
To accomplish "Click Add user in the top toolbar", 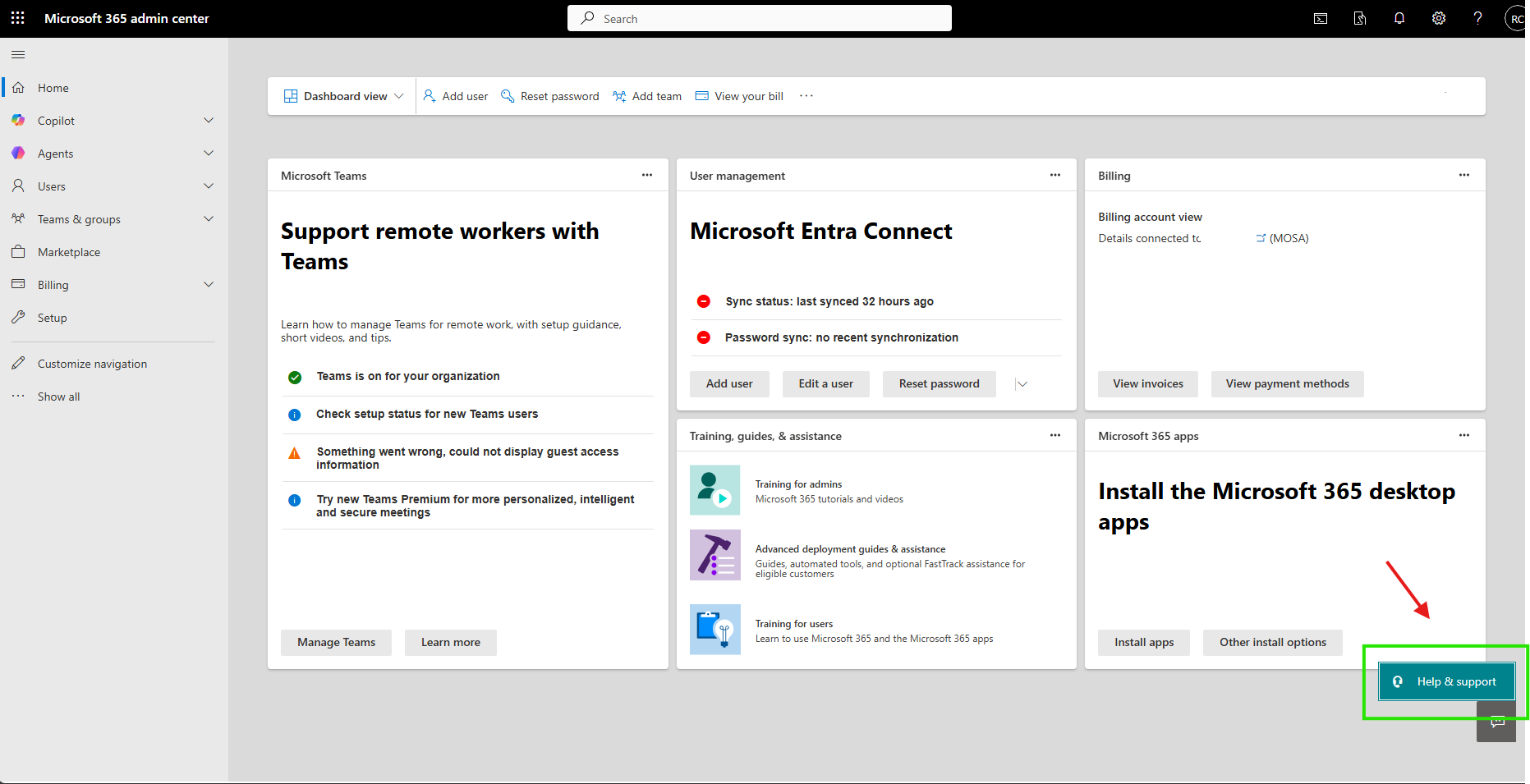I will (x=456, y=96).
